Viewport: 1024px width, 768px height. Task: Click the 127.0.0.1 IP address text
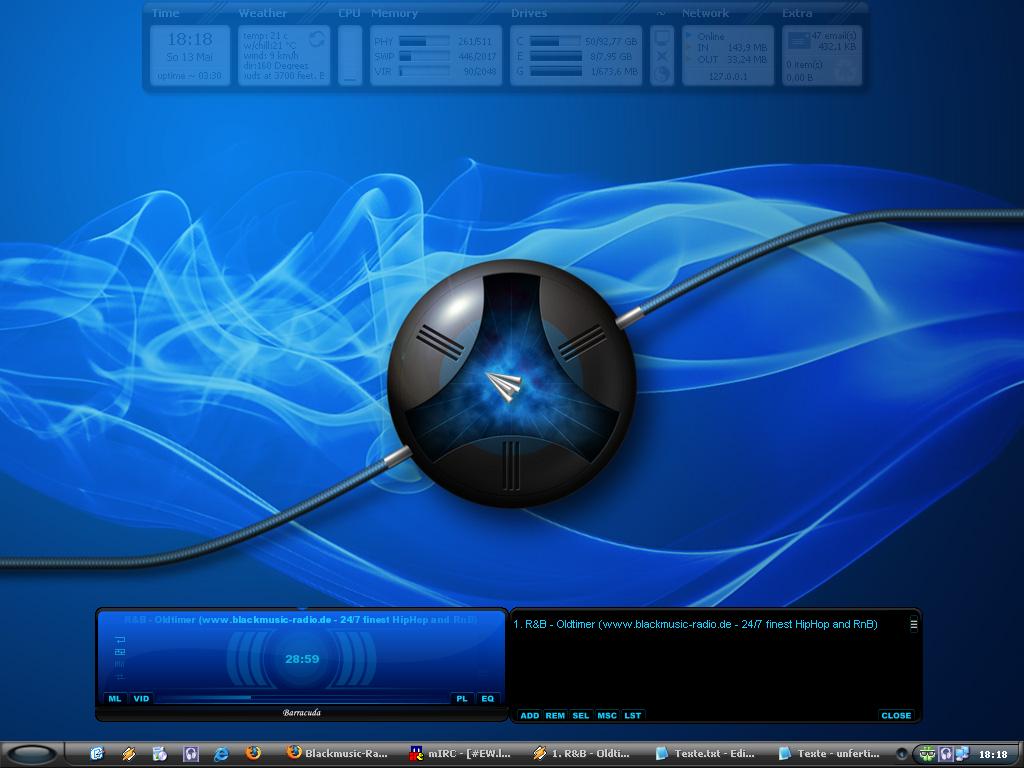728,76
